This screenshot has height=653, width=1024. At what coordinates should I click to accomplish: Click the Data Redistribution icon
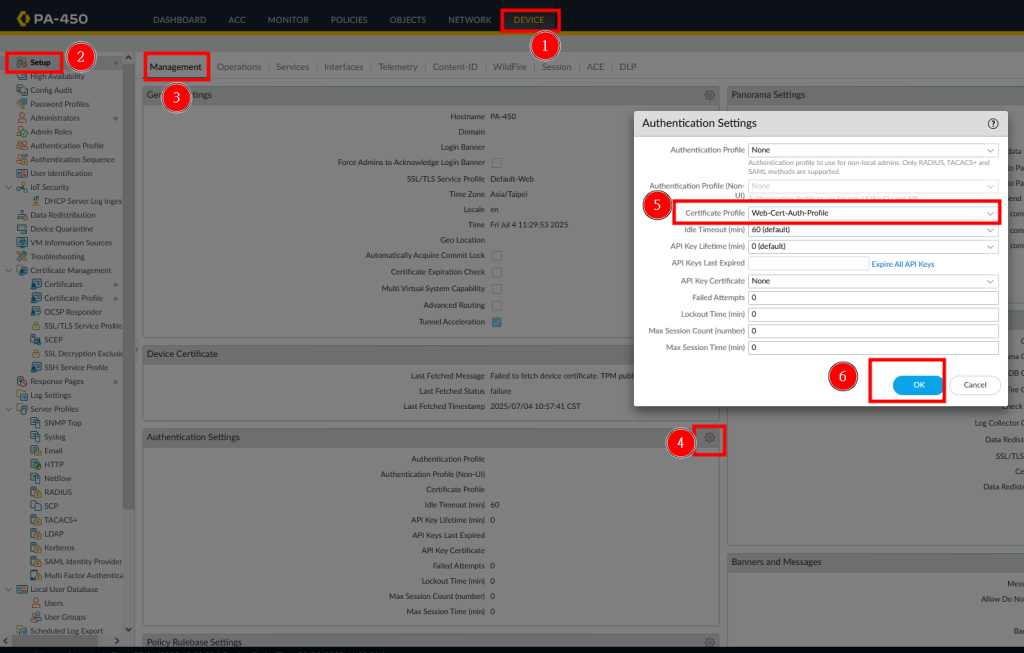(22, 215)
